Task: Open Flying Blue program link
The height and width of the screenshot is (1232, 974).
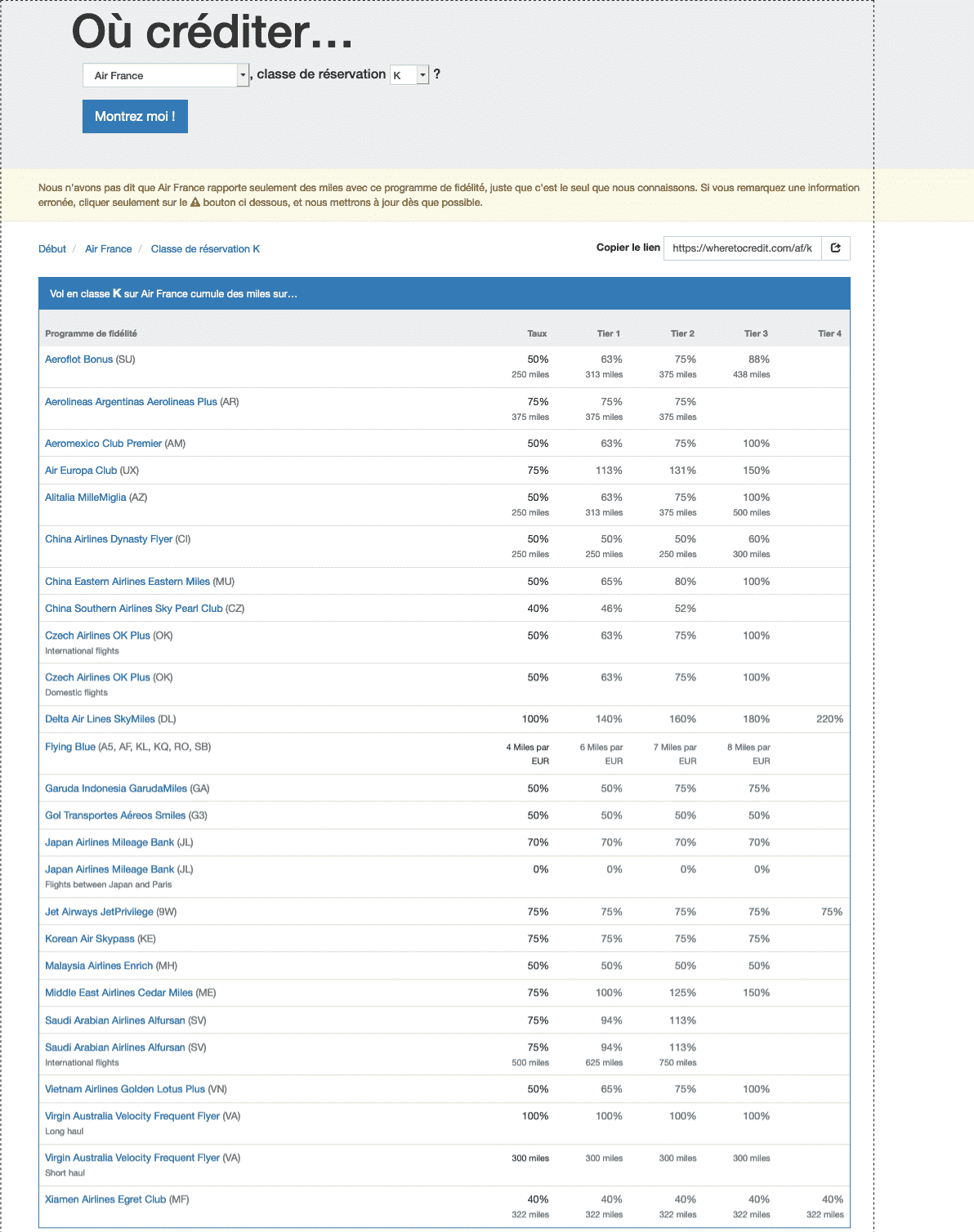Action: pyautogui.click(x=70, y=747)
